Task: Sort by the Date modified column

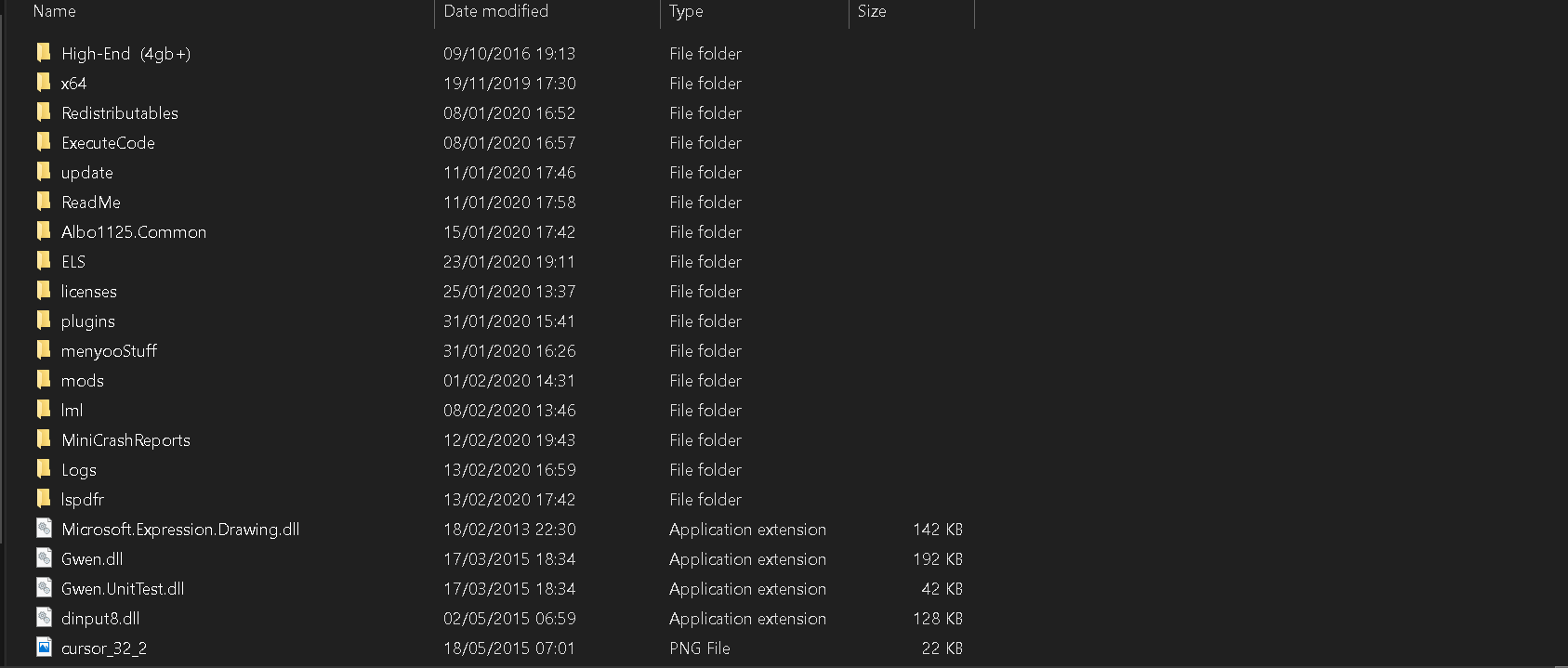Action: (495, 11)
